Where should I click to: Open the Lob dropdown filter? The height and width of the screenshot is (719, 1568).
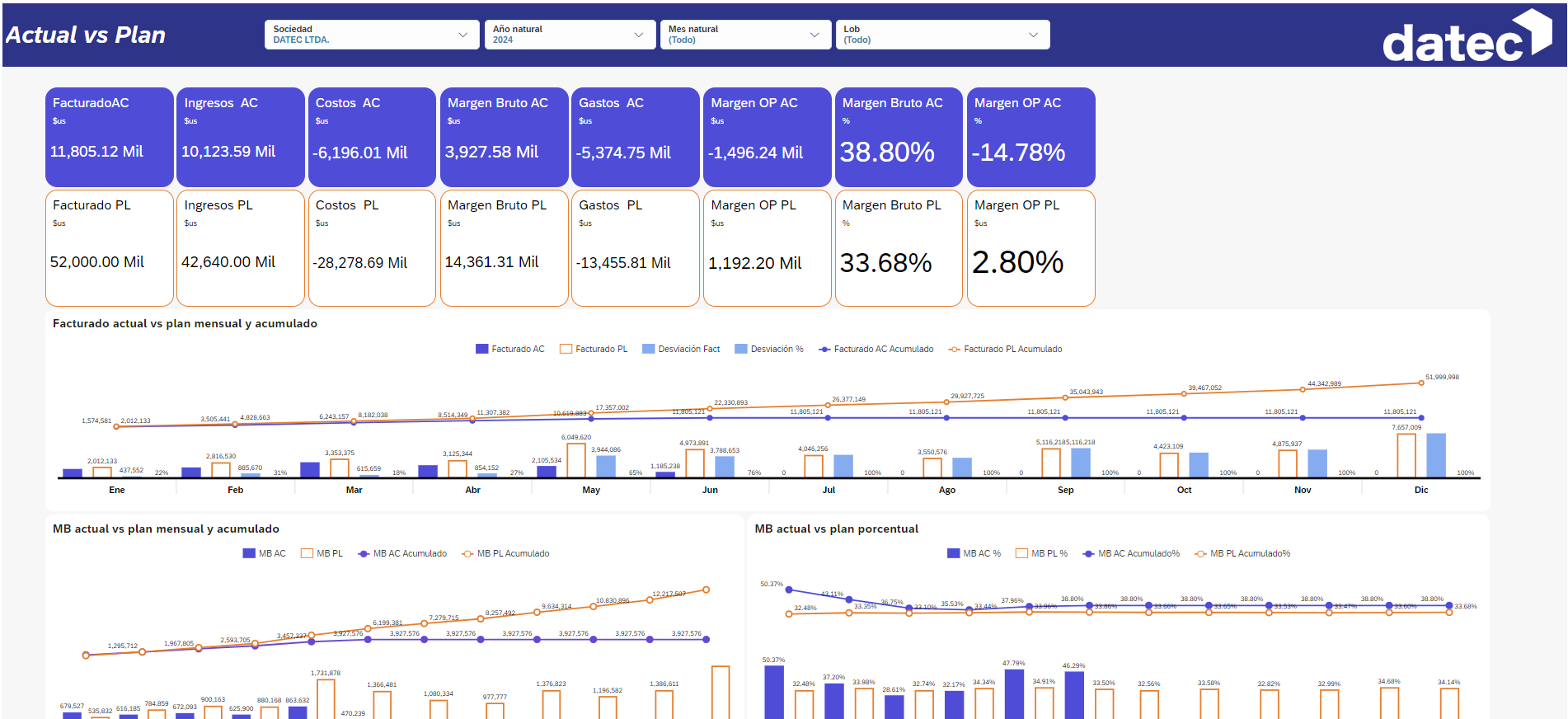[x=943, y=35]
